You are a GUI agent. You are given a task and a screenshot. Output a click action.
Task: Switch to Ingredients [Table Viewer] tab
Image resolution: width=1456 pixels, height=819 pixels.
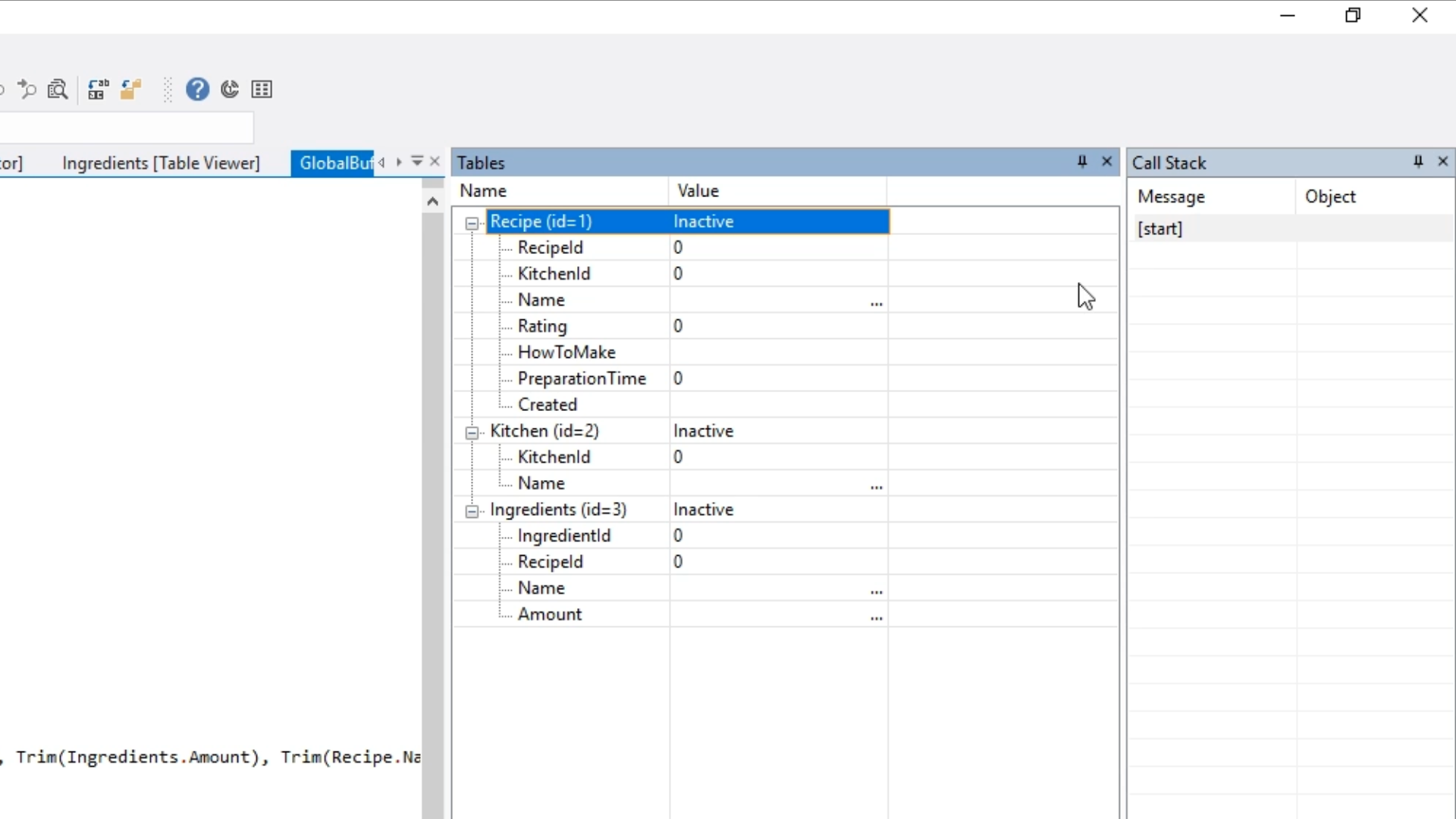click(x=161, y=163)
